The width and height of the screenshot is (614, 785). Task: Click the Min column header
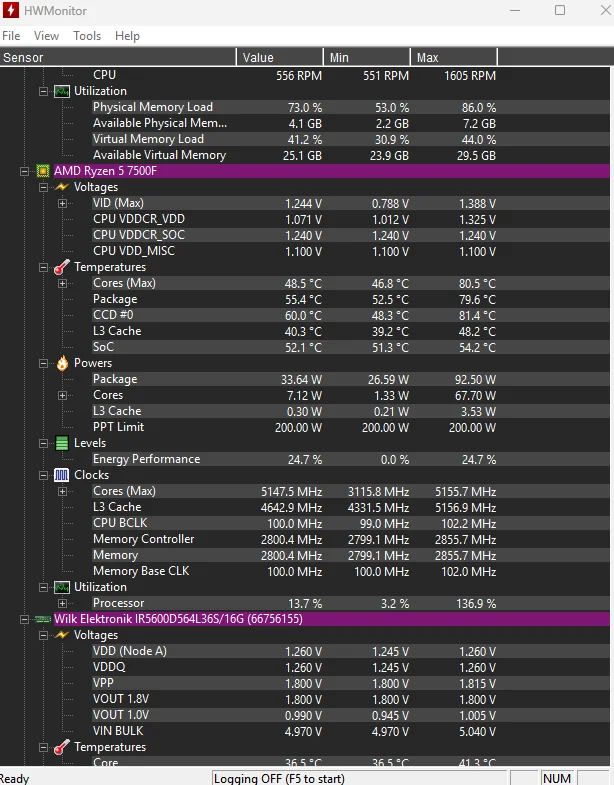[x=367, y=58]
